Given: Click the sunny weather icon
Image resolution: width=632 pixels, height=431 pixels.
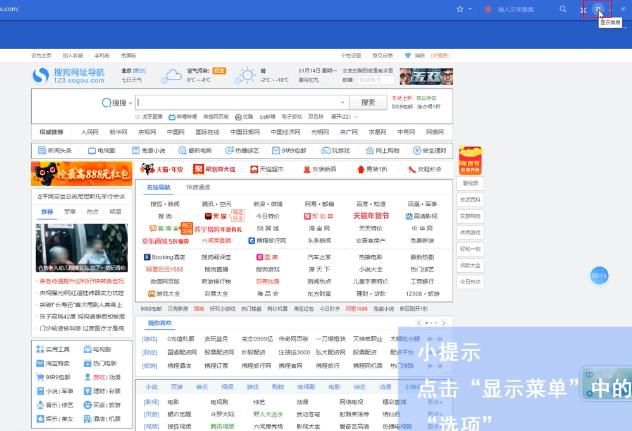Looking at the screenshot, I should pyautogui.click(x=246, y=75).
